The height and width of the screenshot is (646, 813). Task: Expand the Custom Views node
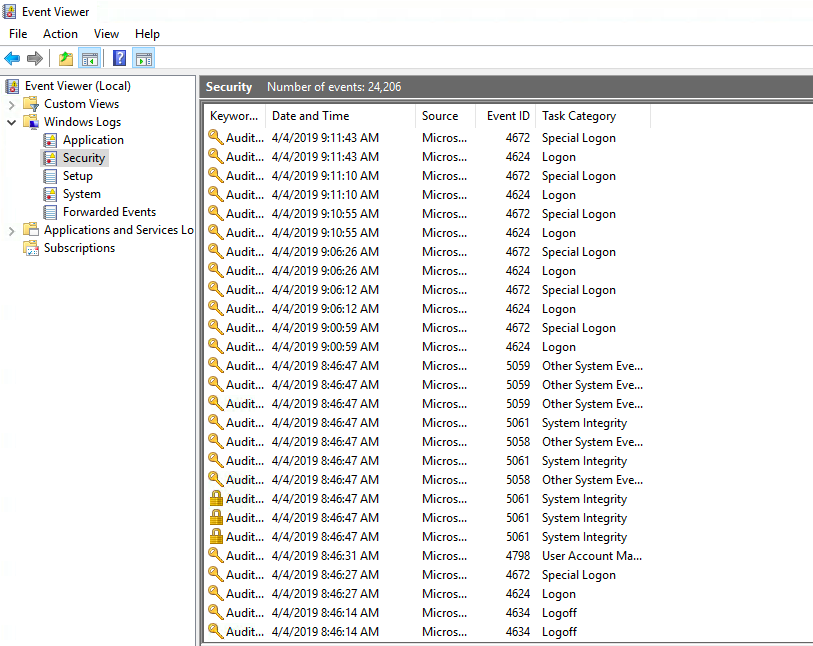click(x=11, y=105)
